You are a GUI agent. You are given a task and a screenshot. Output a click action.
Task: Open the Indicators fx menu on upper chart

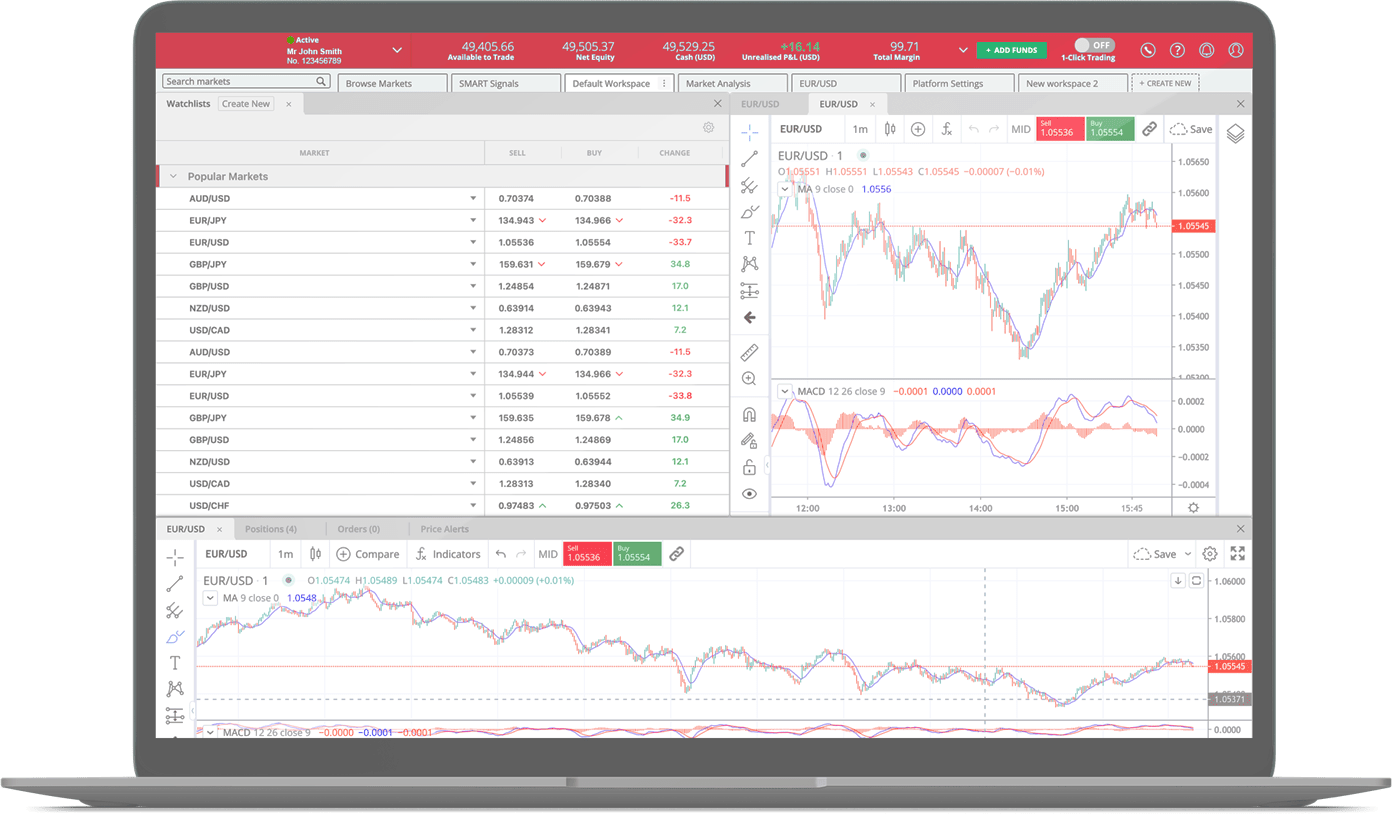point(946,129)
